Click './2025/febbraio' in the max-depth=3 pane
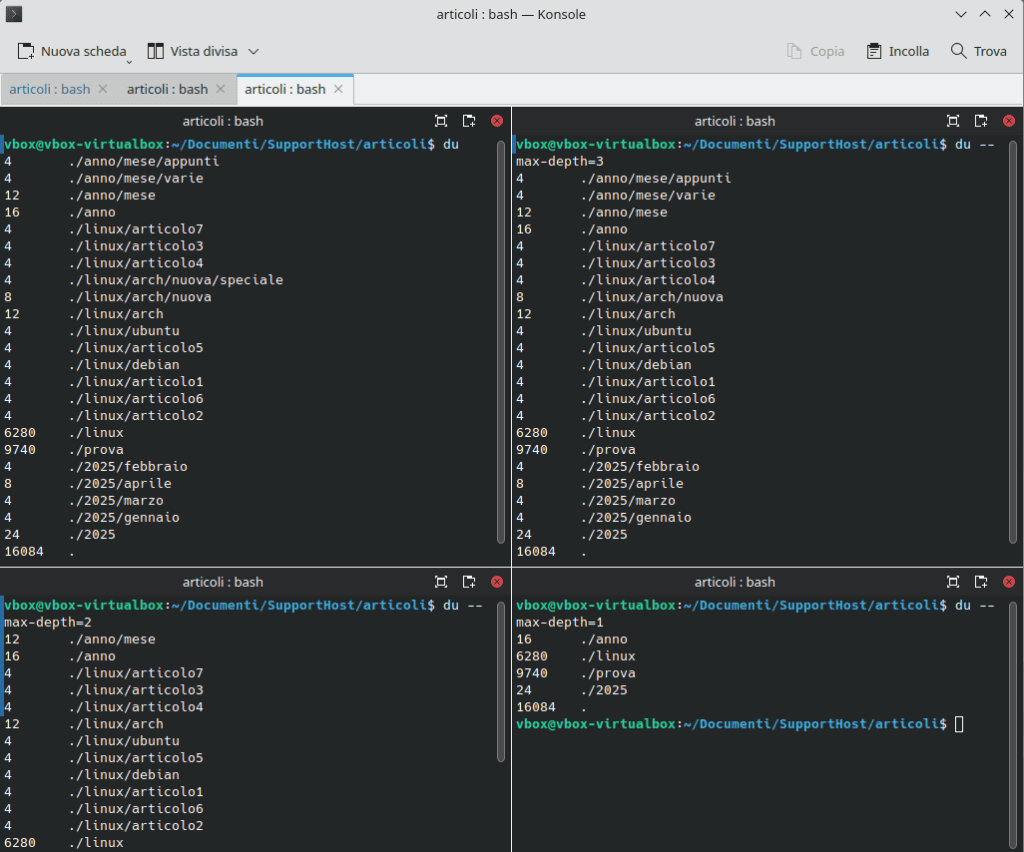This screenshot has width=1024, height=852. 640,467
